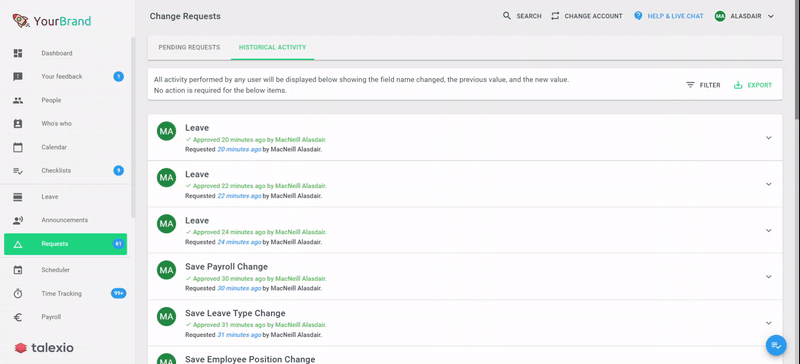Click Save Employee Position Change title
The width and height of the screenshot is (800, 364).
250,359
